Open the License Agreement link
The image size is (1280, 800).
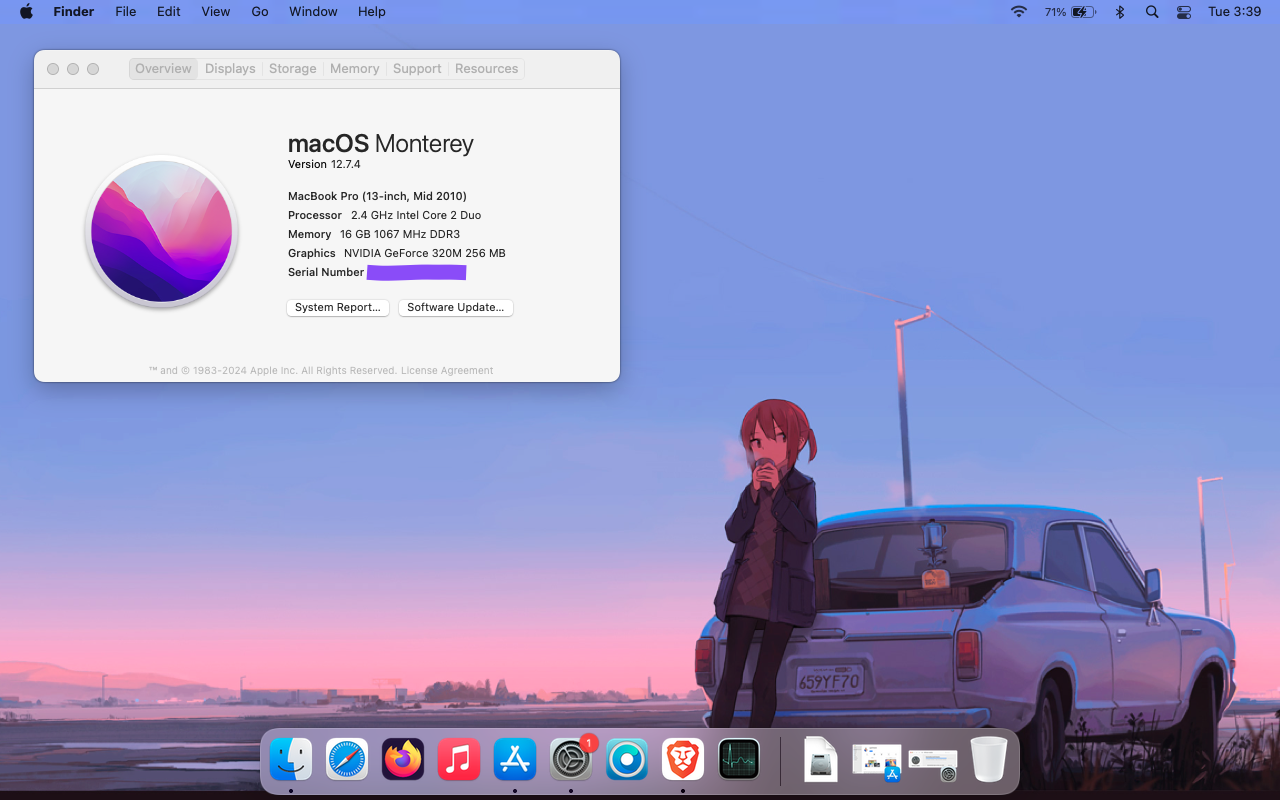pyautogui.click(x=447, y=371)
